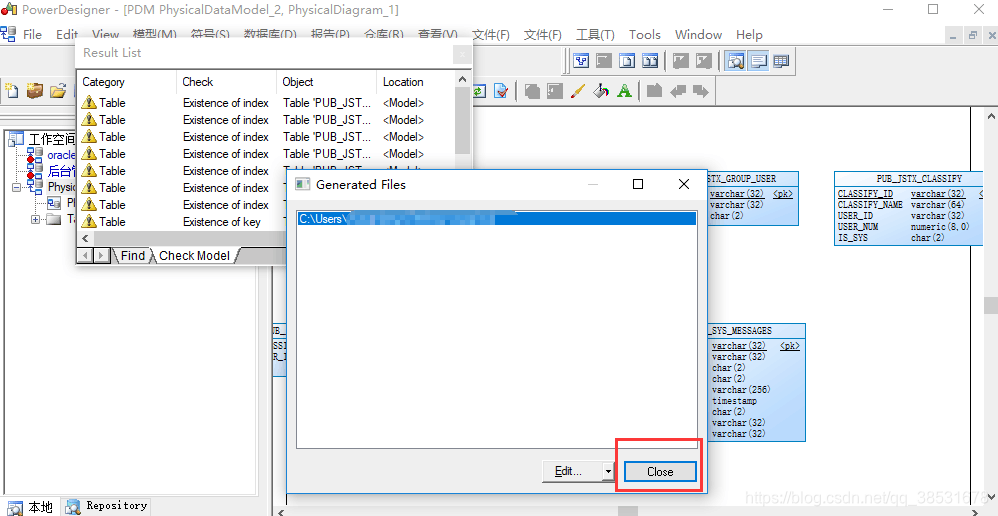Click the diagram horizontal scrollbar left arrow
This screenshot has height=516, width=998.
tap(280, 511)
